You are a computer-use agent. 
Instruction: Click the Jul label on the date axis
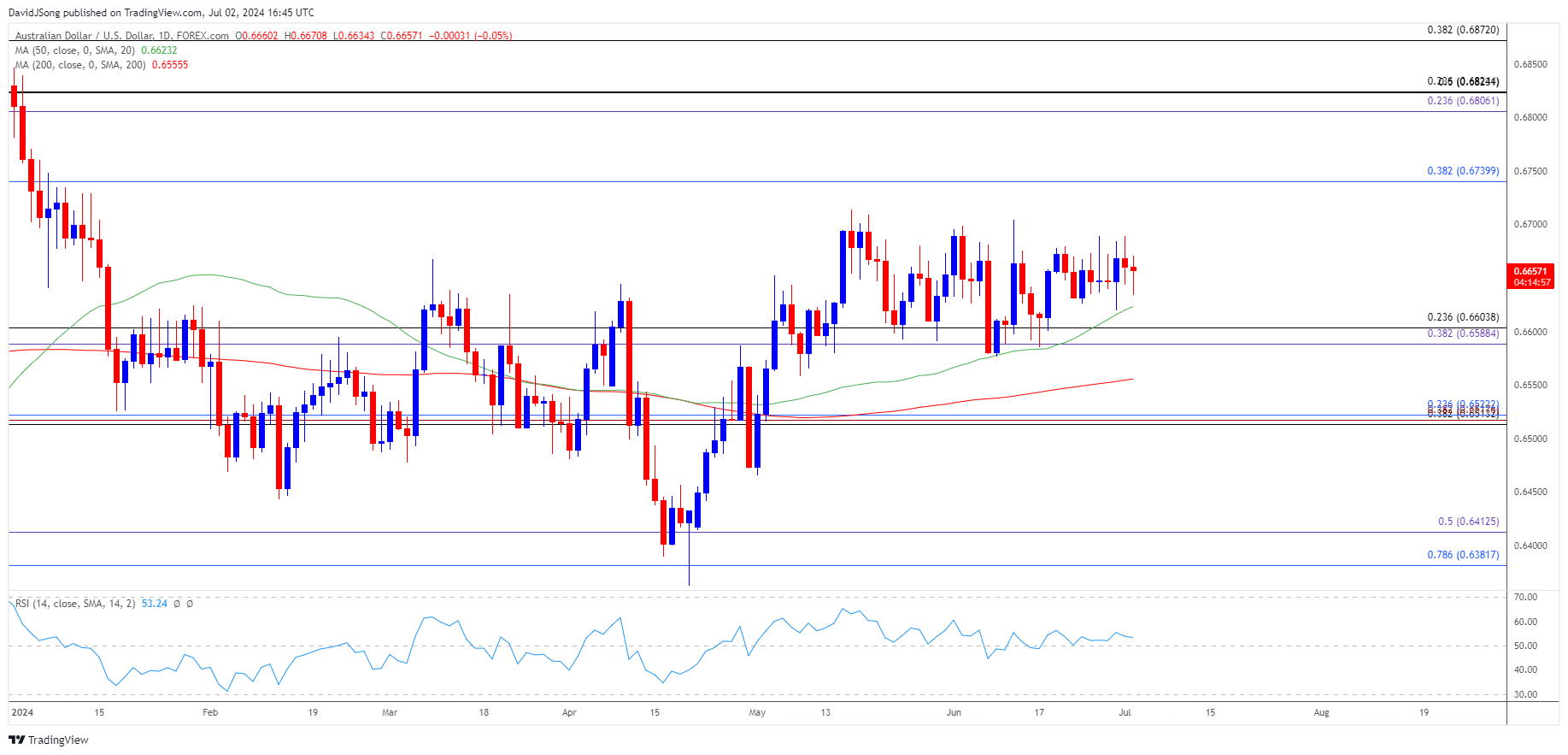click(1125, 712)
